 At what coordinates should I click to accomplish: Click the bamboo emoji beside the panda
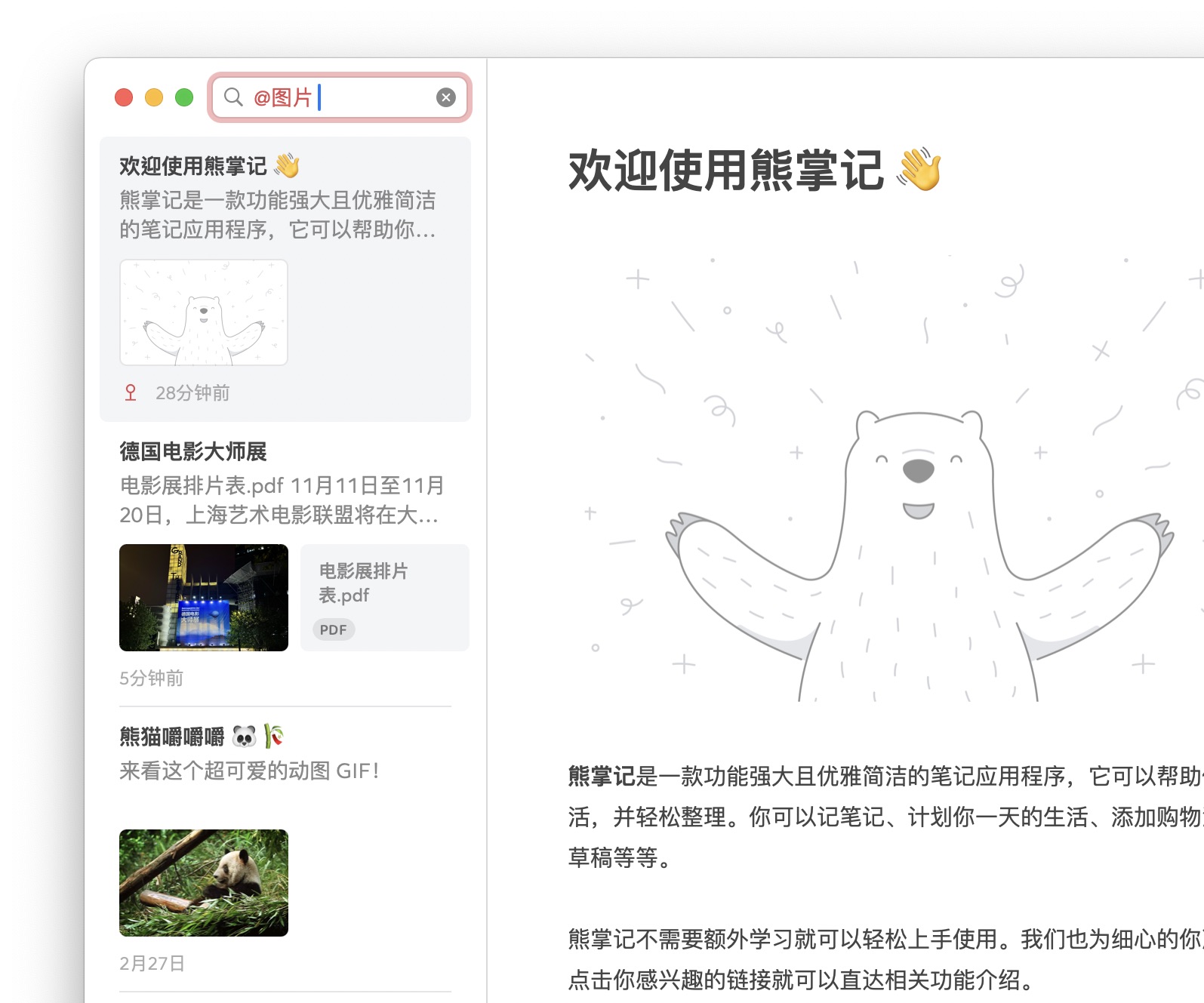point(273,736)
